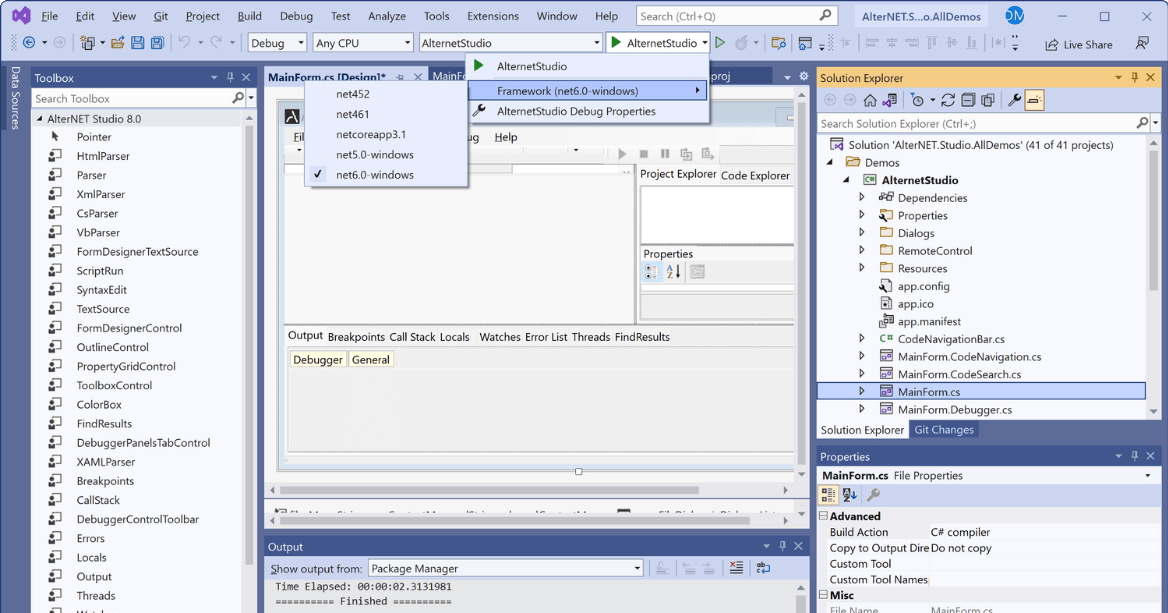Viewport: 1168px width, 613px height.
Task: Save all files using the Save All icon
Action: click(157, 43)
